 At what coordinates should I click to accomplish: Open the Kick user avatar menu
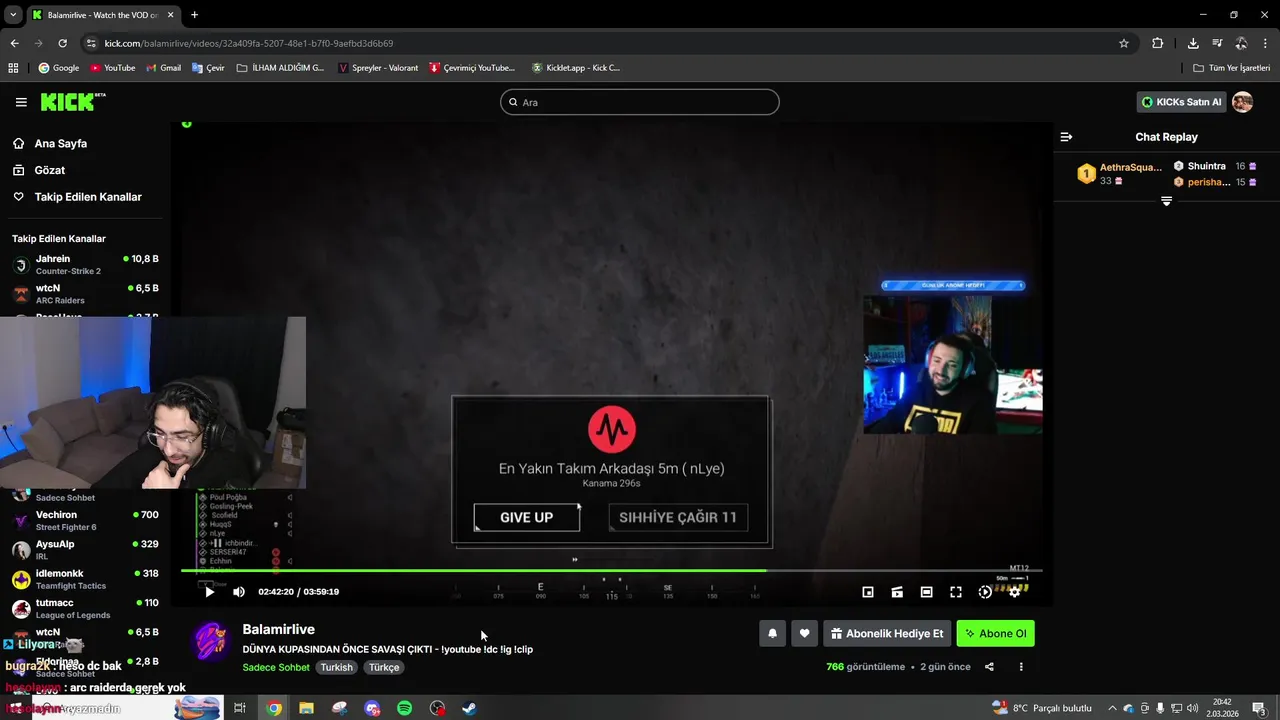point(1242,102)
